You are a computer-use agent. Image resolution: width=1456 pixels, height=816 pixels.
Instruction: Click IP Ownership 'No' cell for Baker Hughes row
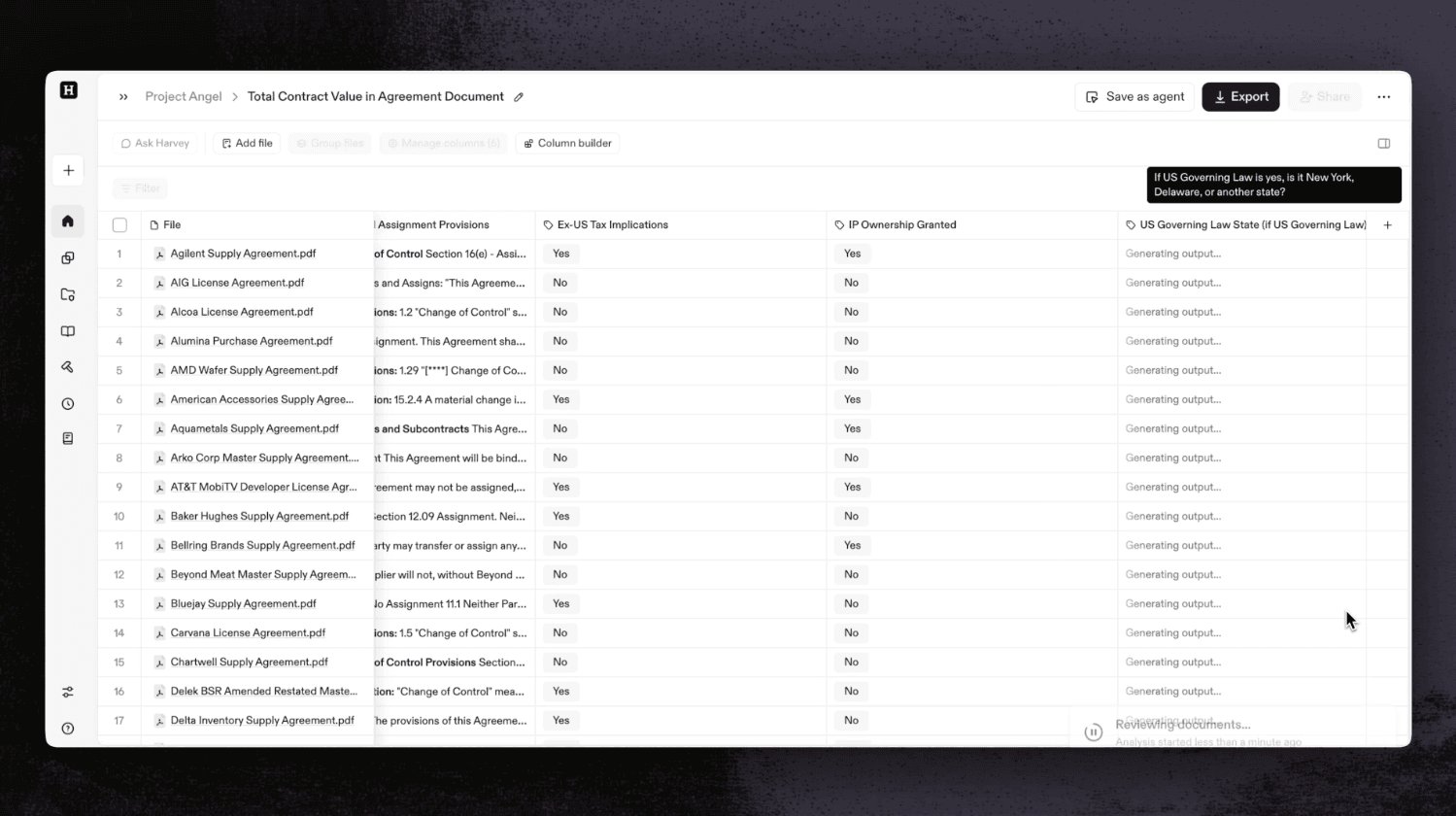tap(972, 517)
